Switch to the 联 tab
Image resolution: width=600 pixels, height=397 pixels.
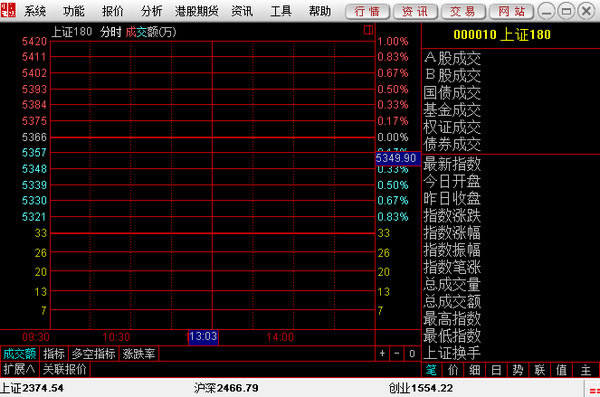pos(540,370)
